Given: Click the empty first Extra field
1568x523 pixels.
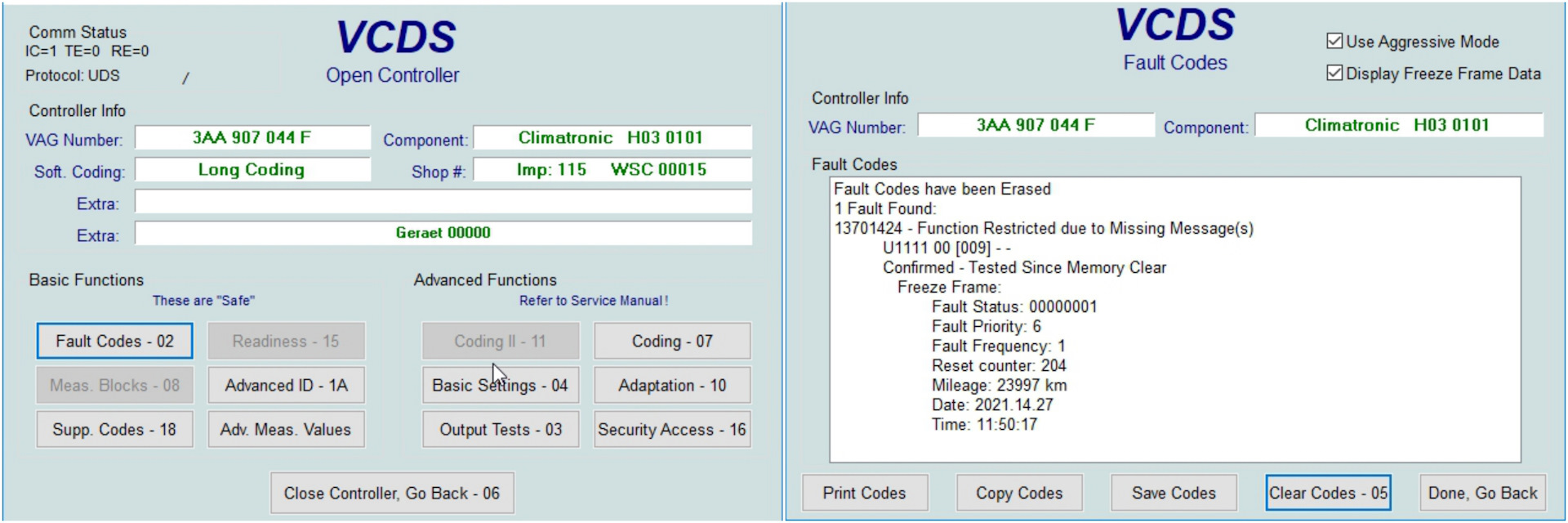Looking at the screenshot, I should tap(443, 201).
